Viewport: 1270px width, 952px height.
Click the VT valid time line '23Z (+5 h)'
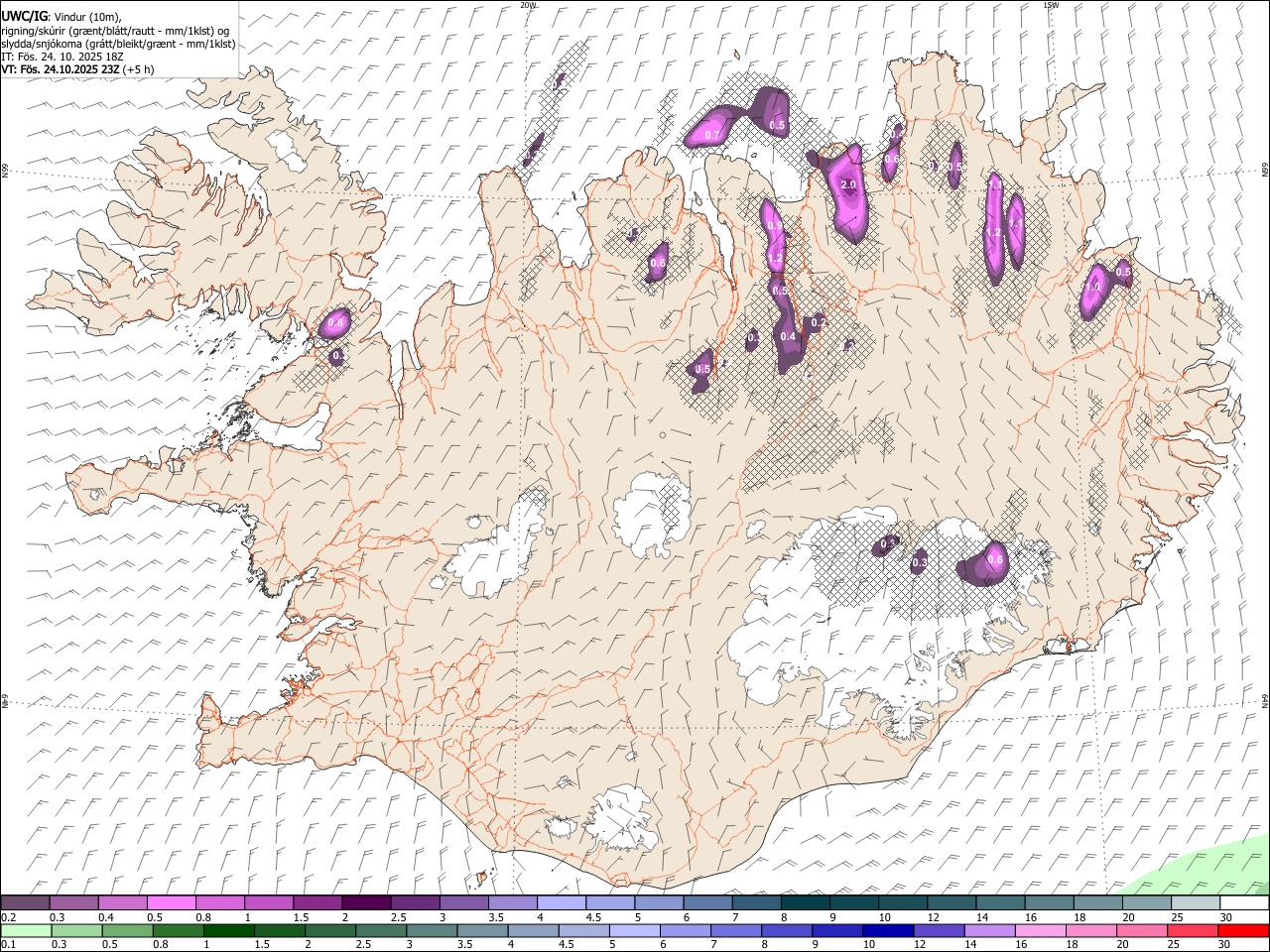pyautogui.click(x=77, y=69)
